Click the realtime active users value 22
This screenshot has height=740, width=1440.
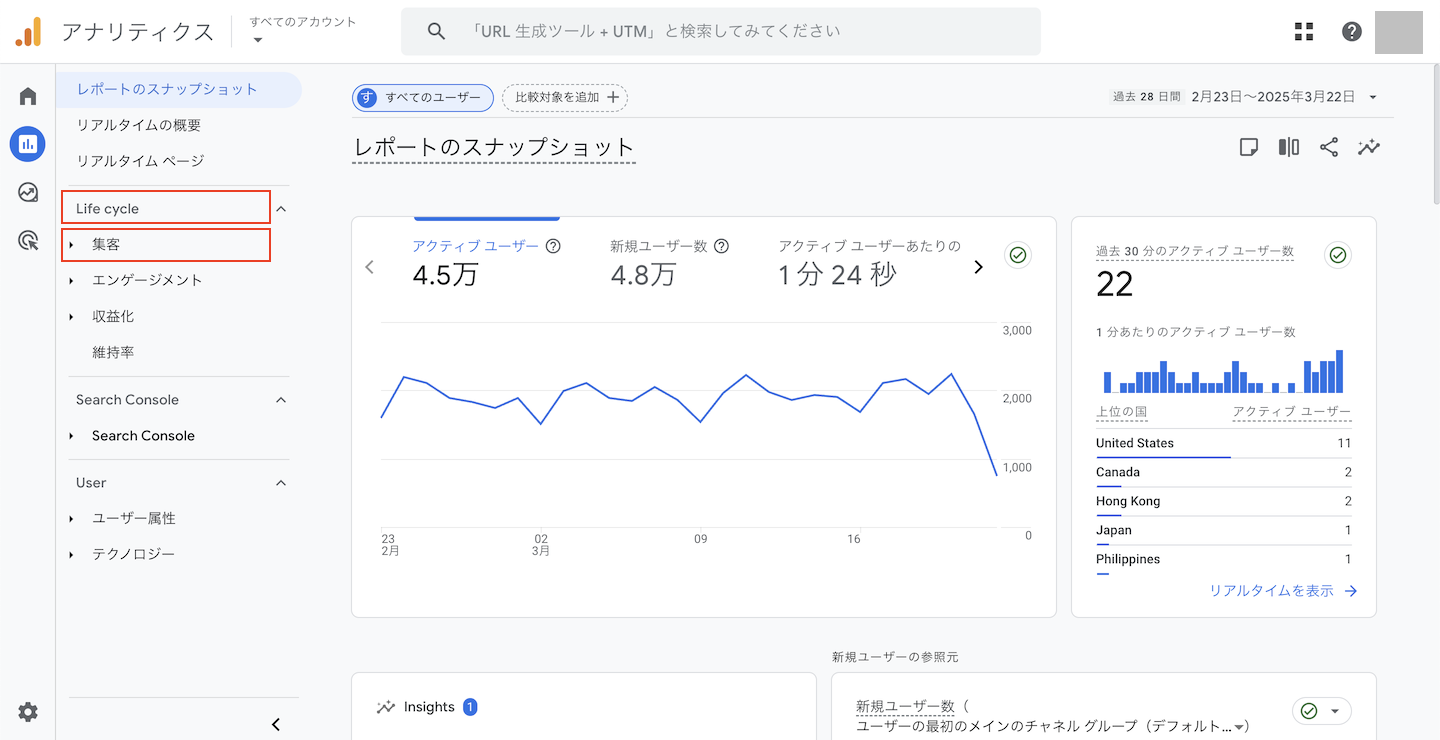[x=1114, y=285]
